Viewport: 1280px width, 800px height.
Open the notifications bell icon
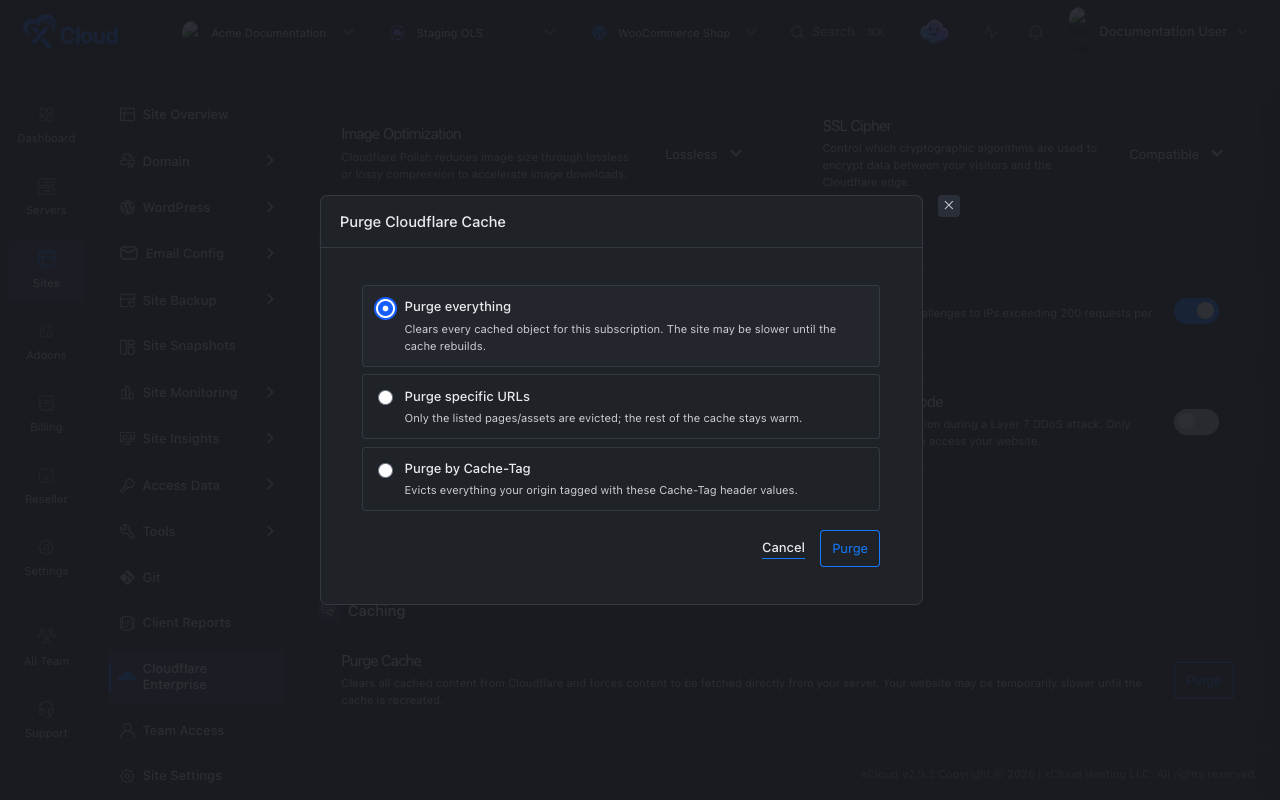[1035, 32]
